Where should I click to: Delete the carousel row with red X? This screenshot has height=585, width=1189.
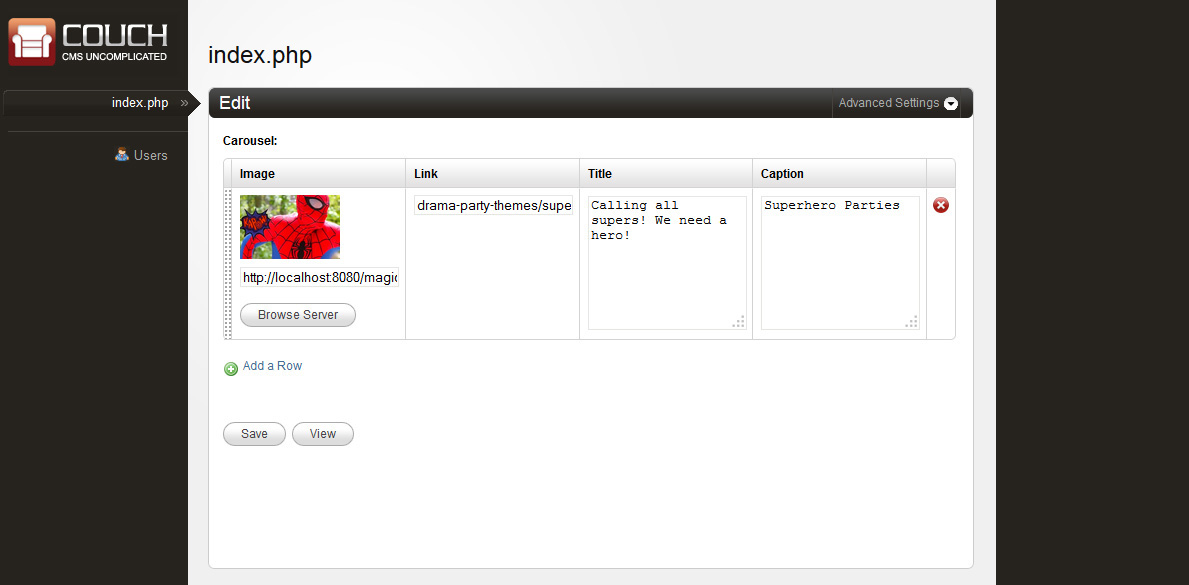[x=940, y=205]
